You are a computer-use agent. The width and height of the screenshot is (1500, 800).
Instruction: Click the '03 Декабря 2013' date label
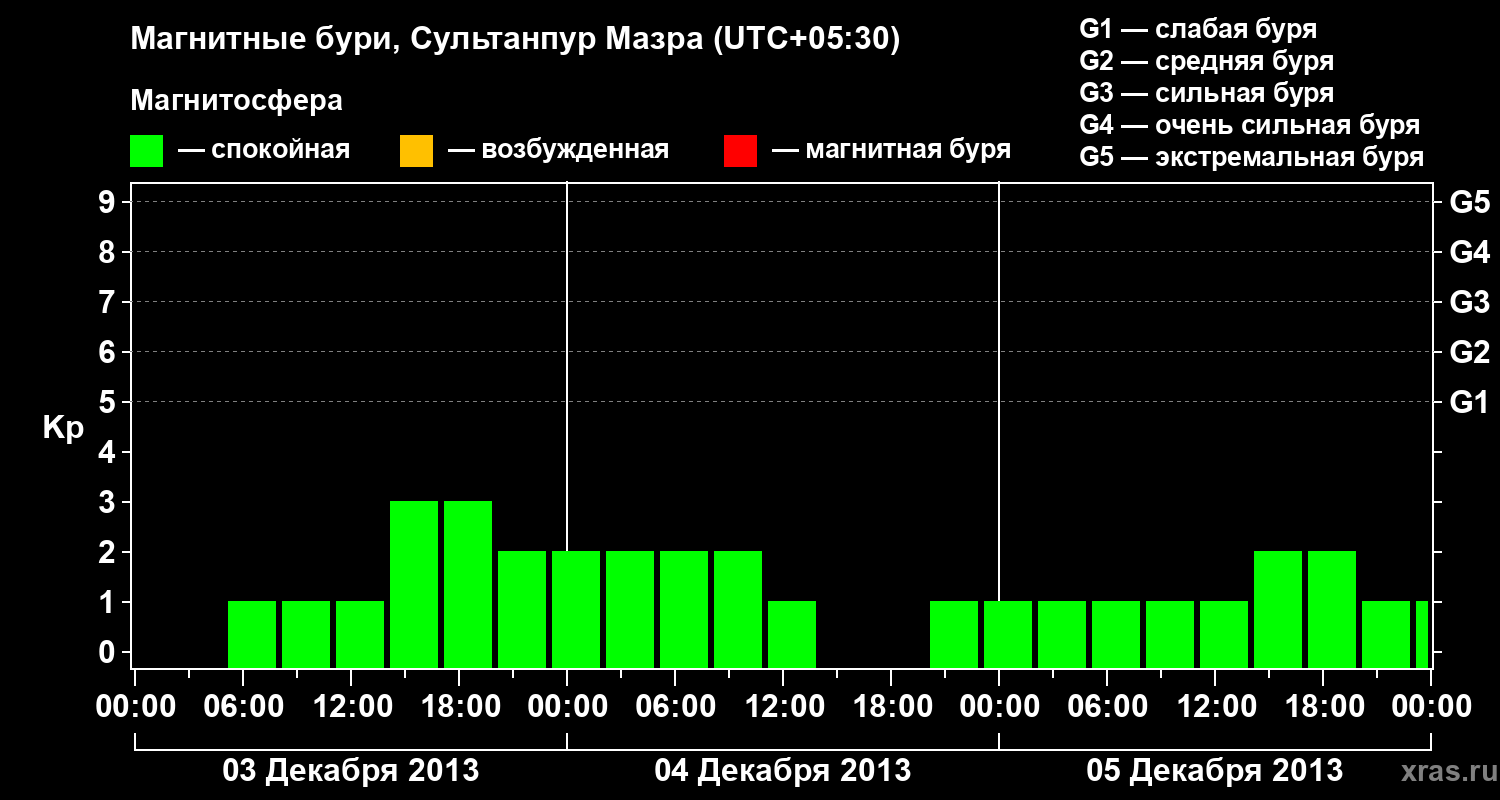(x=350, y=771)
